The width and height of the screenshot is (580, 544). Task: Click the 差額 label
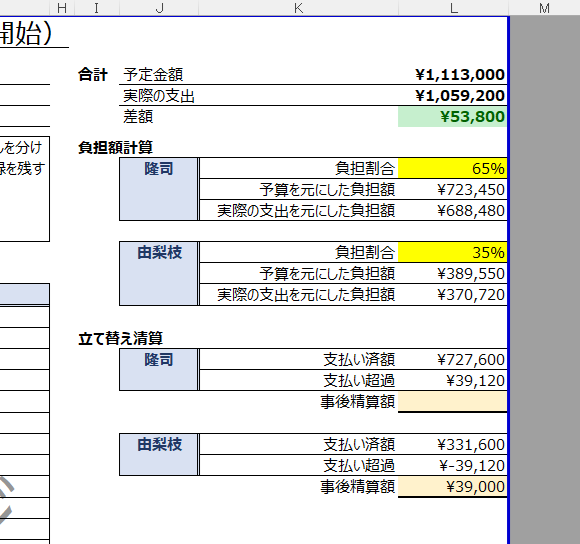point(138,117)
